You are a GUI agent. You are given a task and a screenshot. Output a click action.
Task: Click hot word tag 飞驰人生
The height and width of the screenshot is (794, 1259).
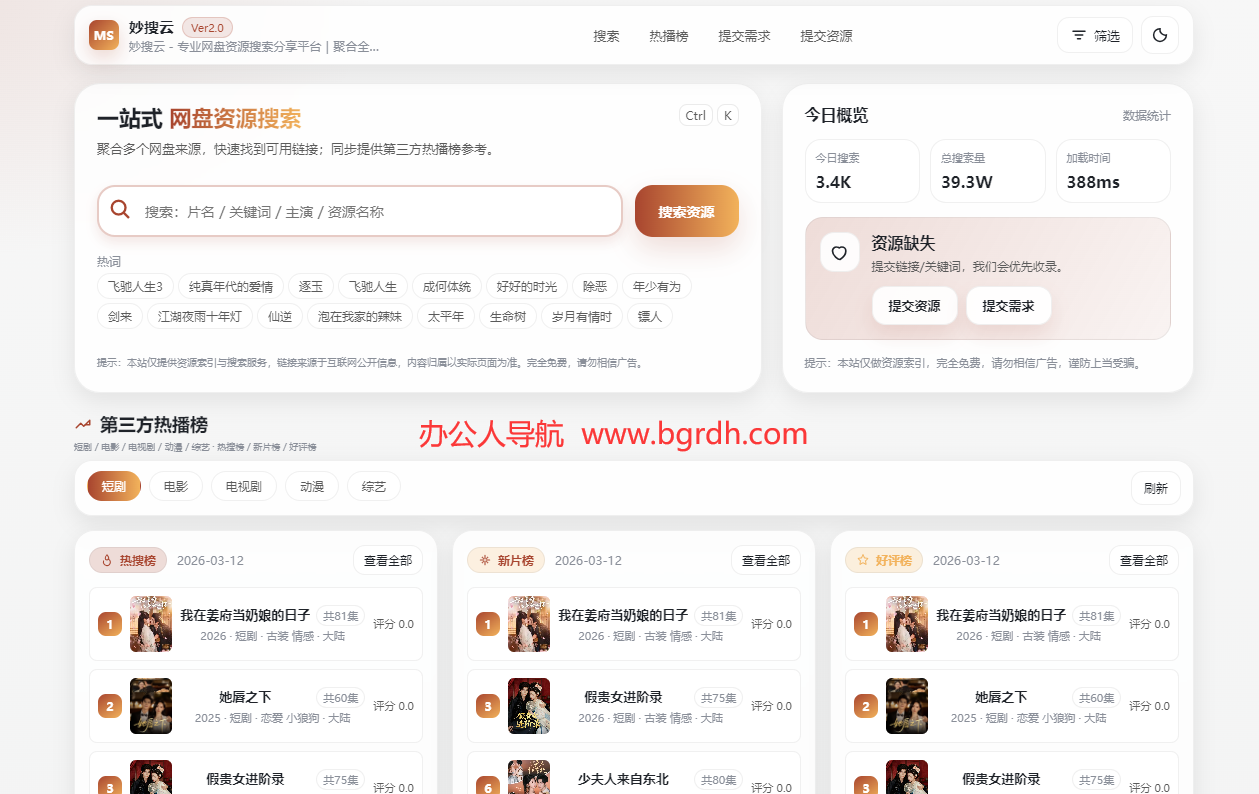(x=373, y=287)
